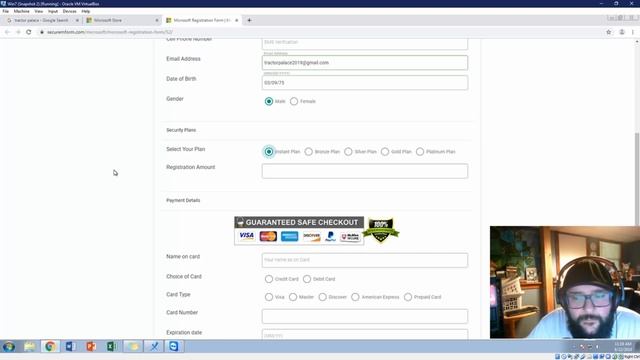Close the tractor palace Google Search tab
Viewport: 640px width, 360px height.
(77, 20)
